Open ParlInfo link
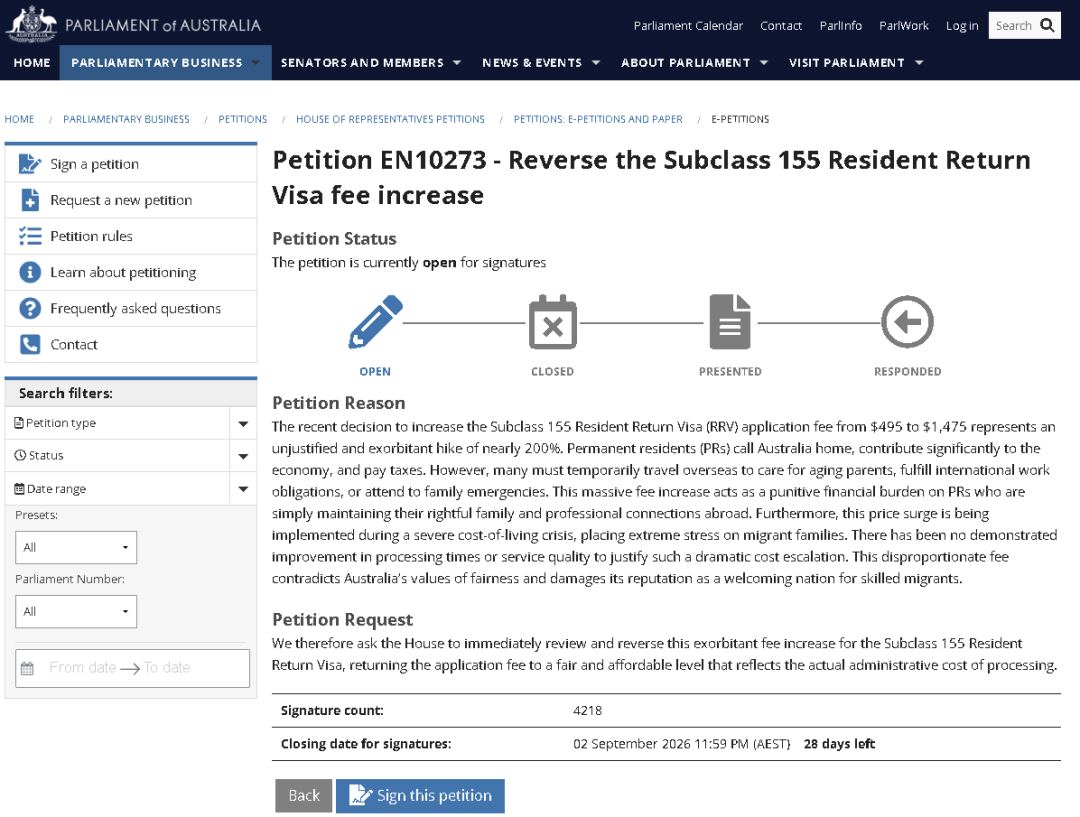Image resolution: width=1080 pixels, height=817 pixels. click(840, 25)
